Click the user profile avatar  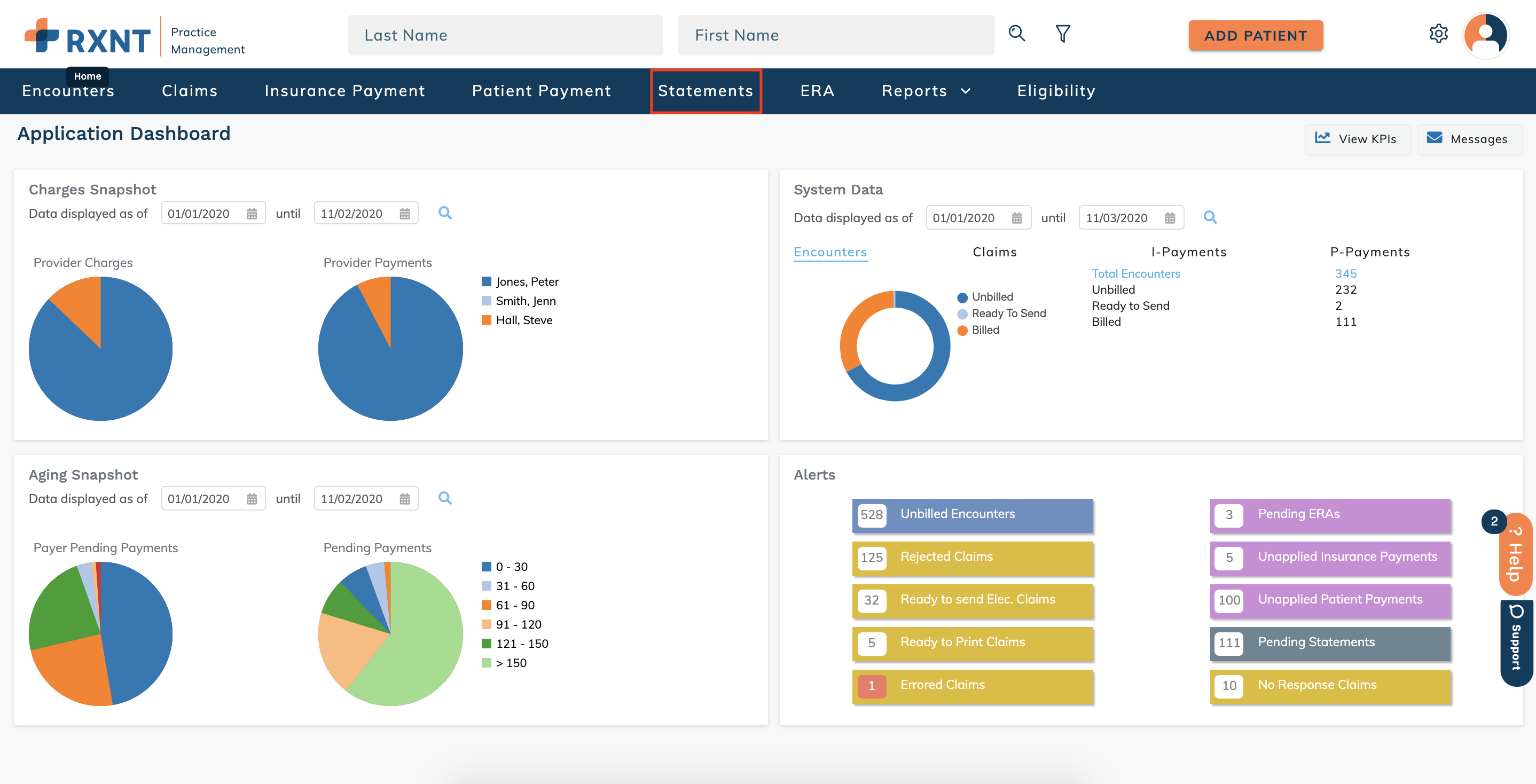coord(1485,35)
